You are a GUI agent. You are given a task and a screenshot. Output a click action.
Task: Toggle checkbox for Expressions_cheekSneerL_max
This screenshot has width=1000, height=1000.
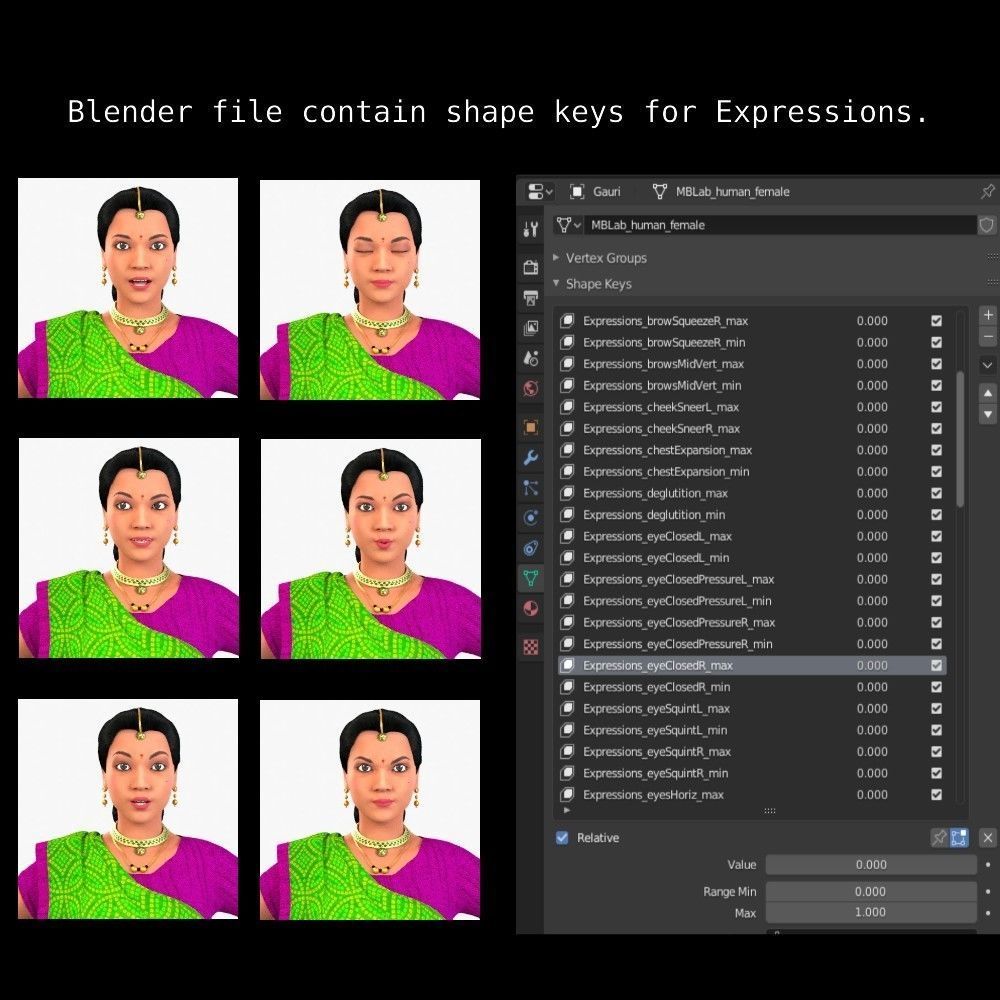(x=936, y=407)
